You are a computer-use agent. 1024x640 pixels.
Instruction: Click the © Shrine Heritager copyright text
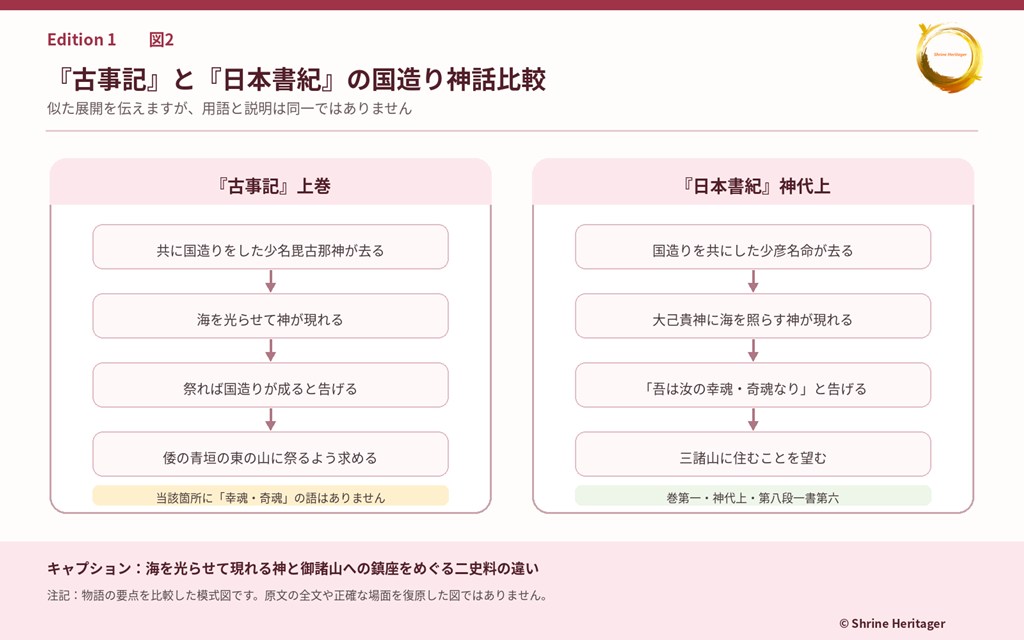click(x=892, y=624)
